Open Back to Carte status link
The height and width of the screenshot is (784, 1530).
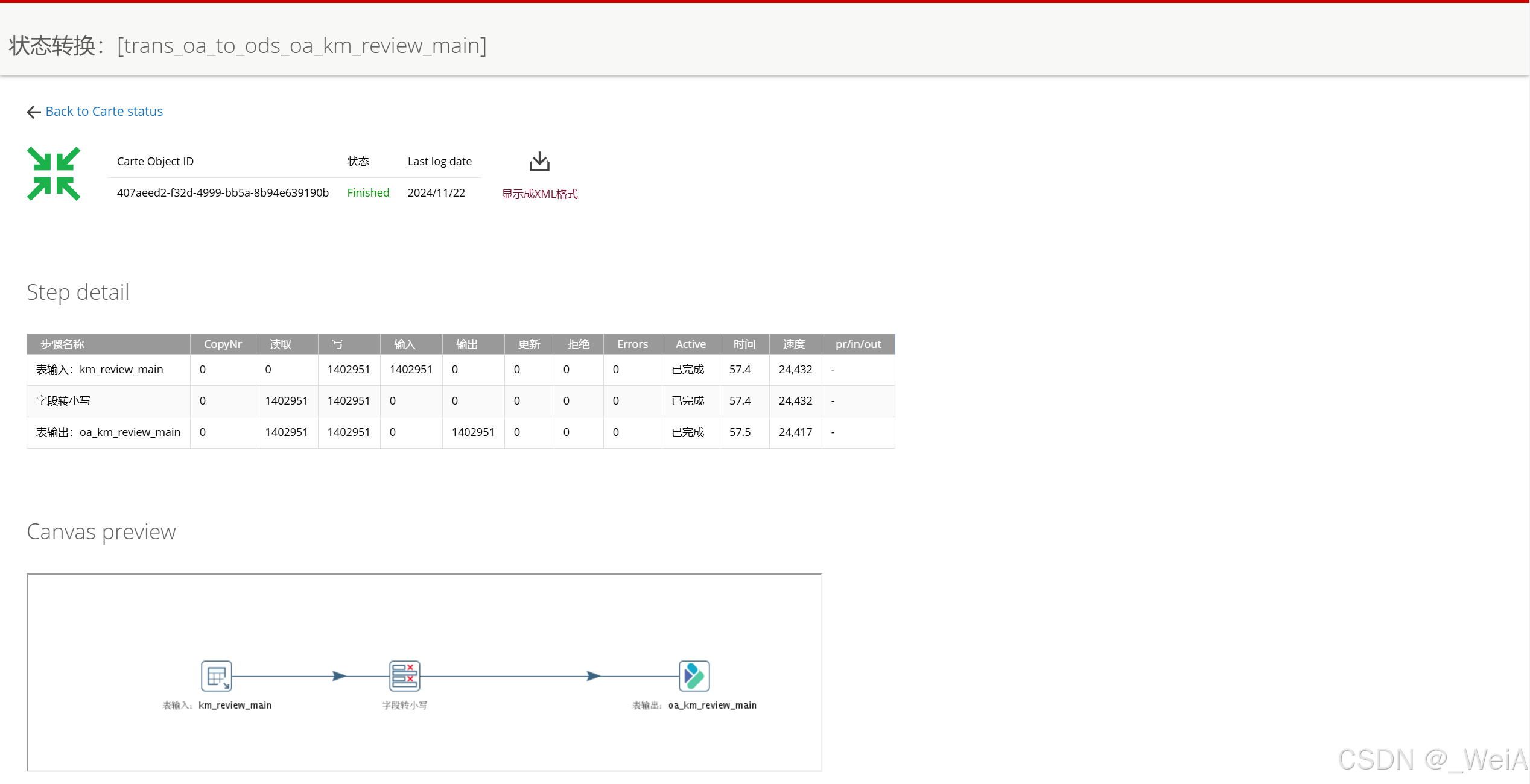tap(104, 112)
